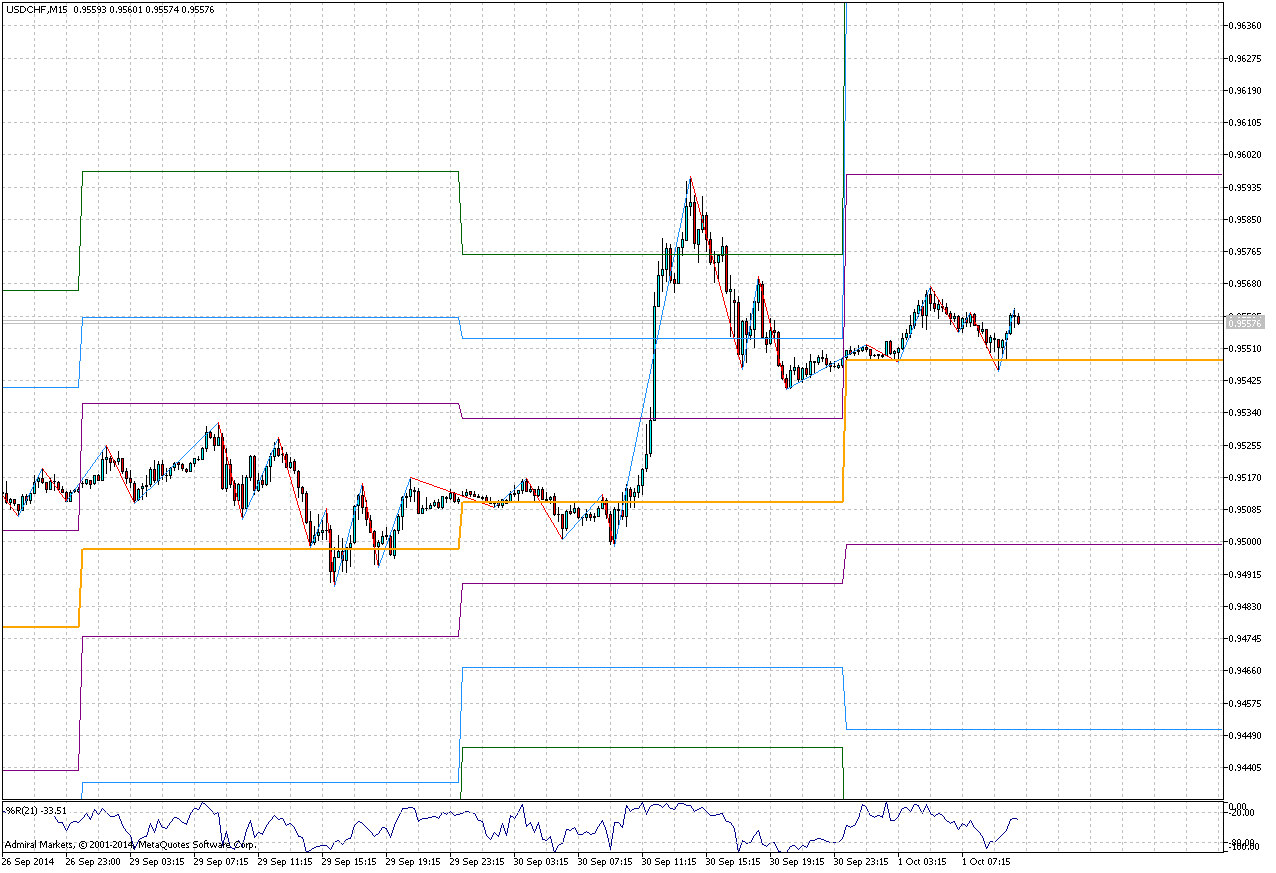Screen dimensions: 1276x873
Task: Click the 26 Sep 23:00 time axis label
Action: (94, 860)
